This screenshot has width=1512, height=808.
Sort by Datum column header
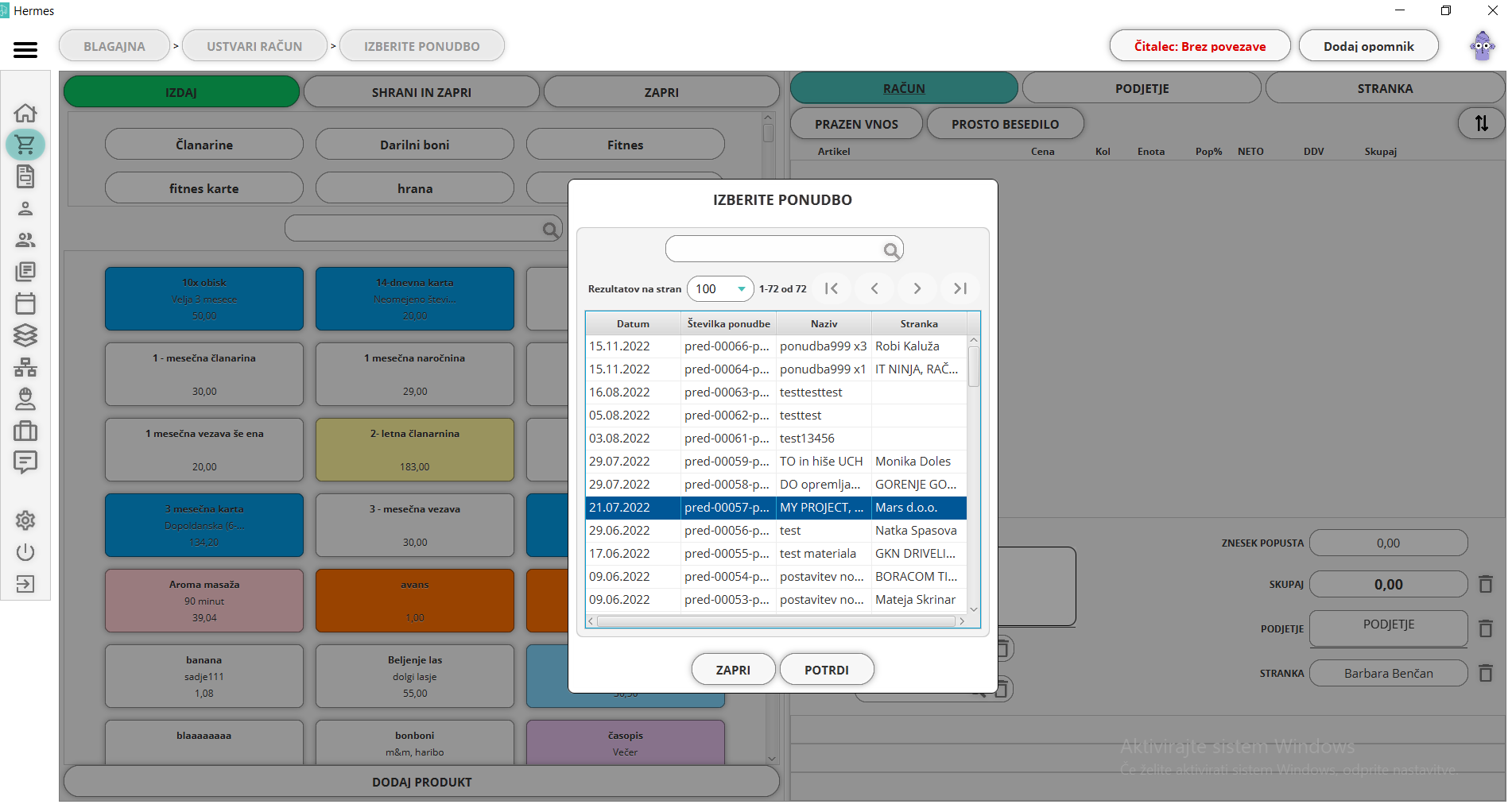click(x=633, y=323)
